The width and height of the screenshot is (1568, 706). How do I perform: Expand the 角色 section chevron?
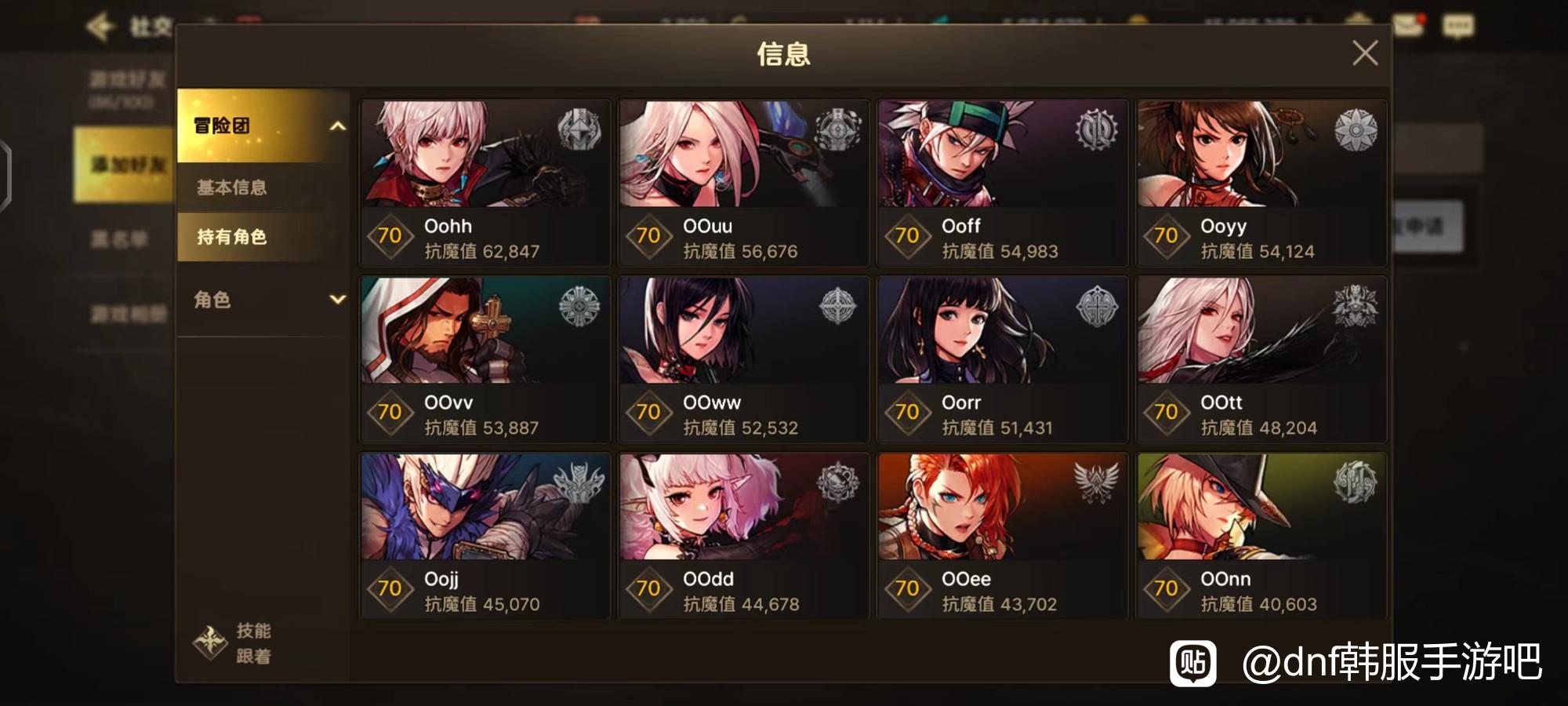[338, 299]
